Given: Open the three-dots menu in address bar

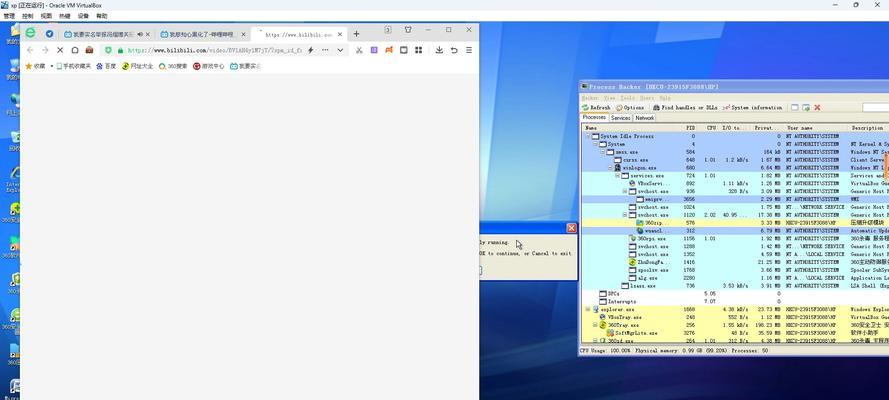Looking at the screenshot, I should coord(325,50).
